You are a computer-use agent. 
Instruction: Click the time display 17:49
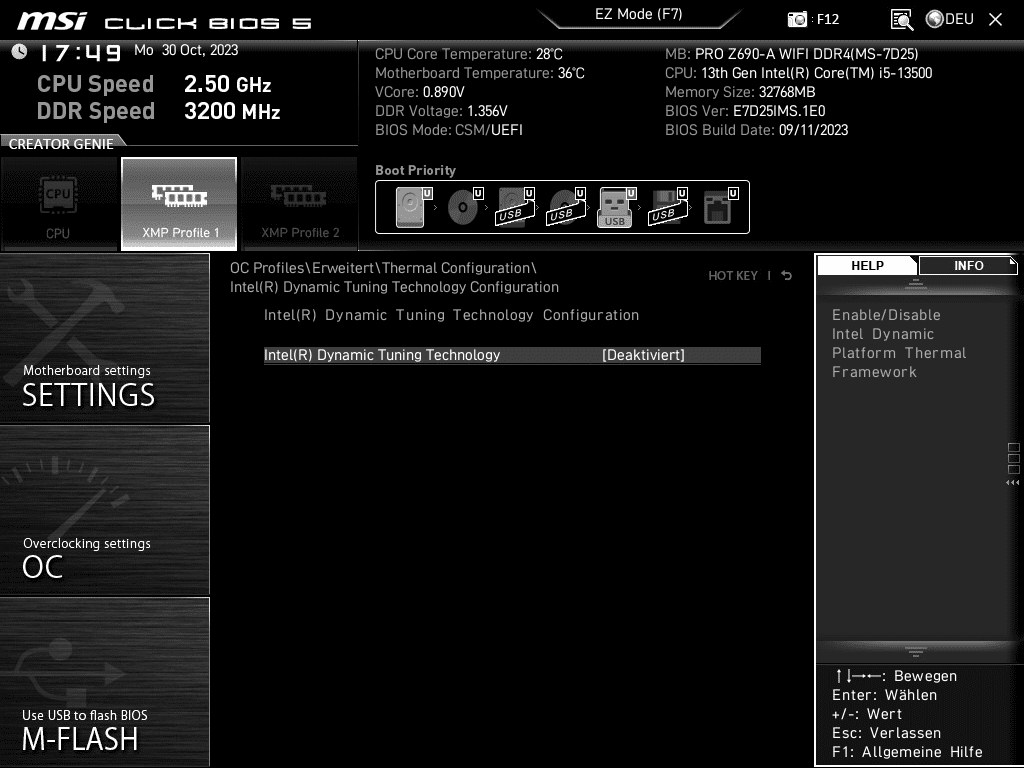[x=80, y=53]
